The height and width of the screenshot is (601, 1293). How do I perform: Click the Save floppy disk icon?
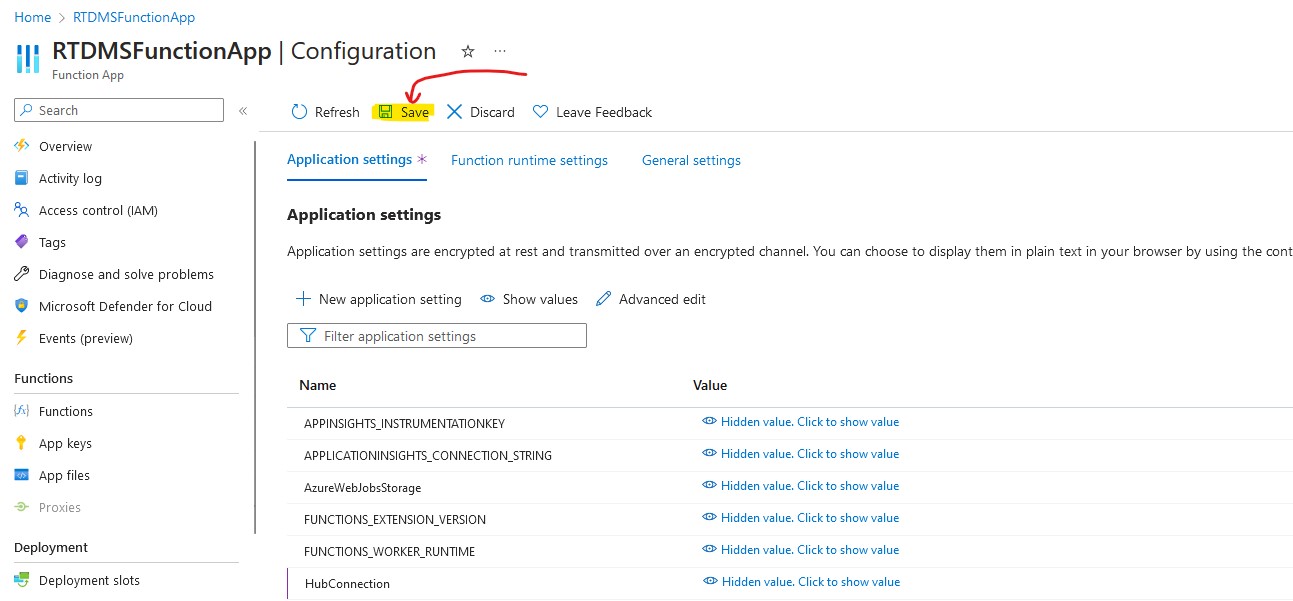(x=385, y=112)
